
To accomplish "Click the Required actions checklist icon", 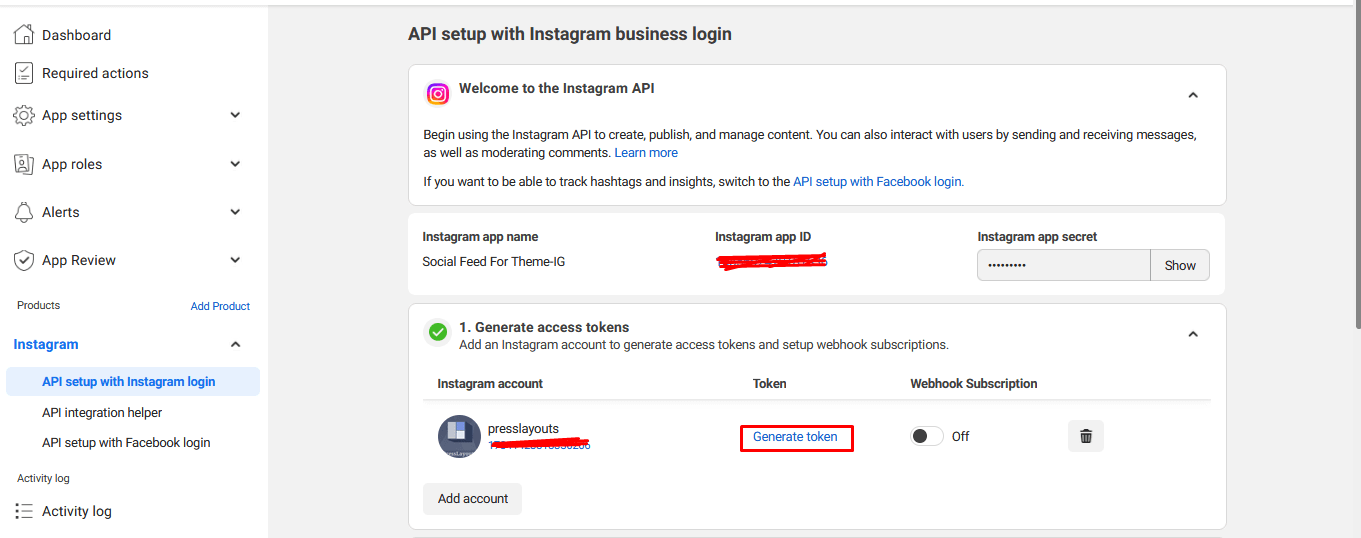I will click(x=24, y=73).
